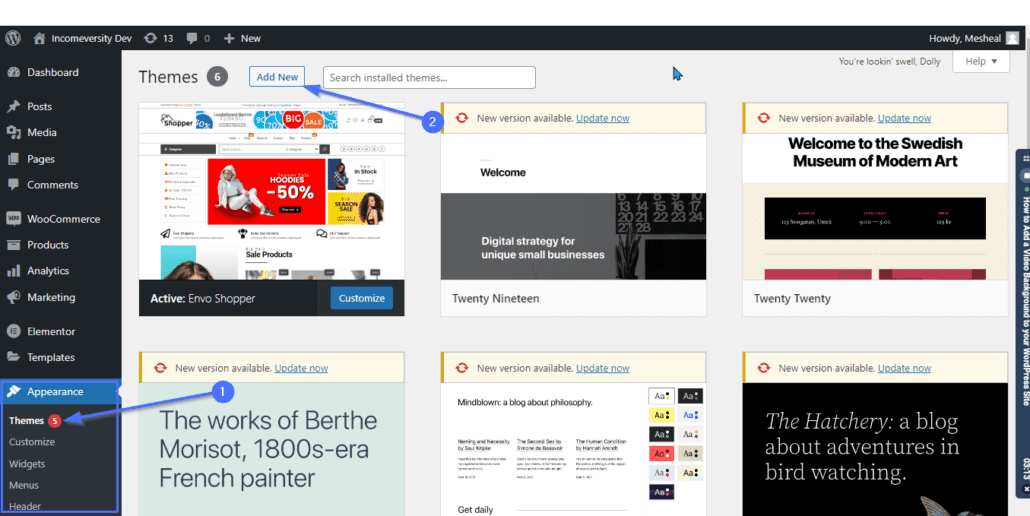Image resolution: width=1030 pixels, height=516 pixels.
Task: Open the Header submenu item
Action: [25, 506]
